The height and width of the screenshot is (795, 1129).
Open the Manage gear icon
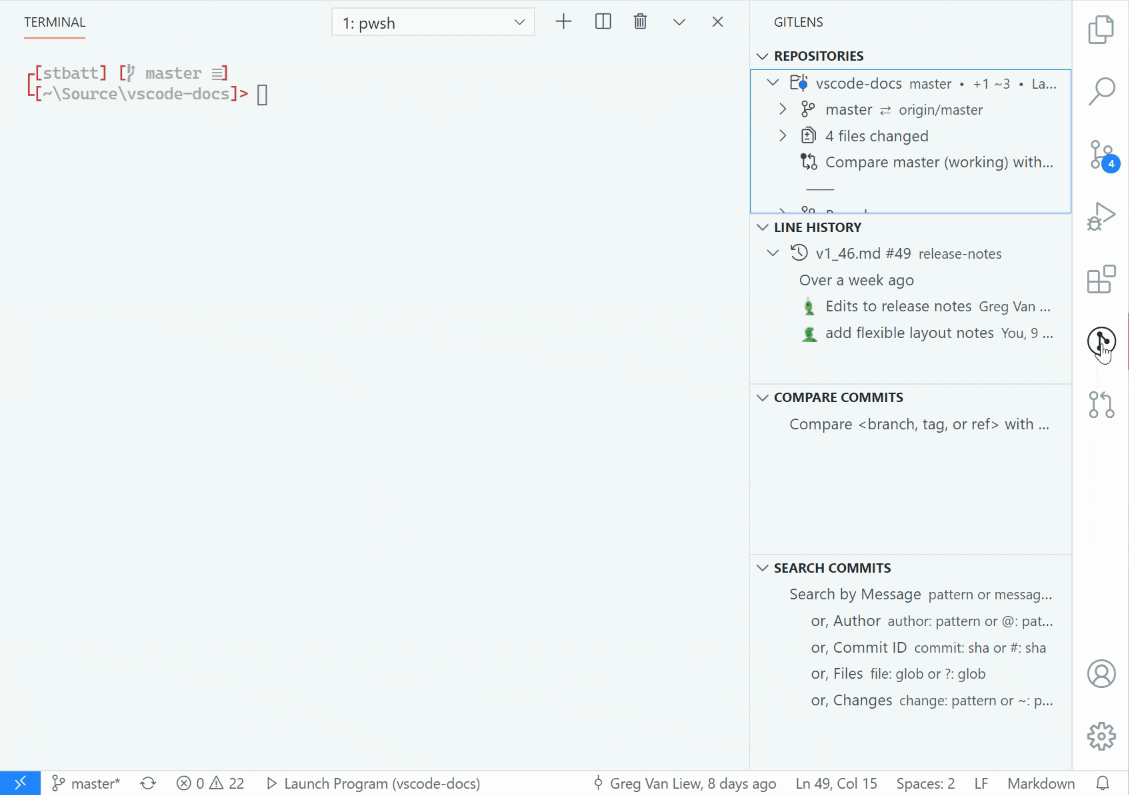1101,736
